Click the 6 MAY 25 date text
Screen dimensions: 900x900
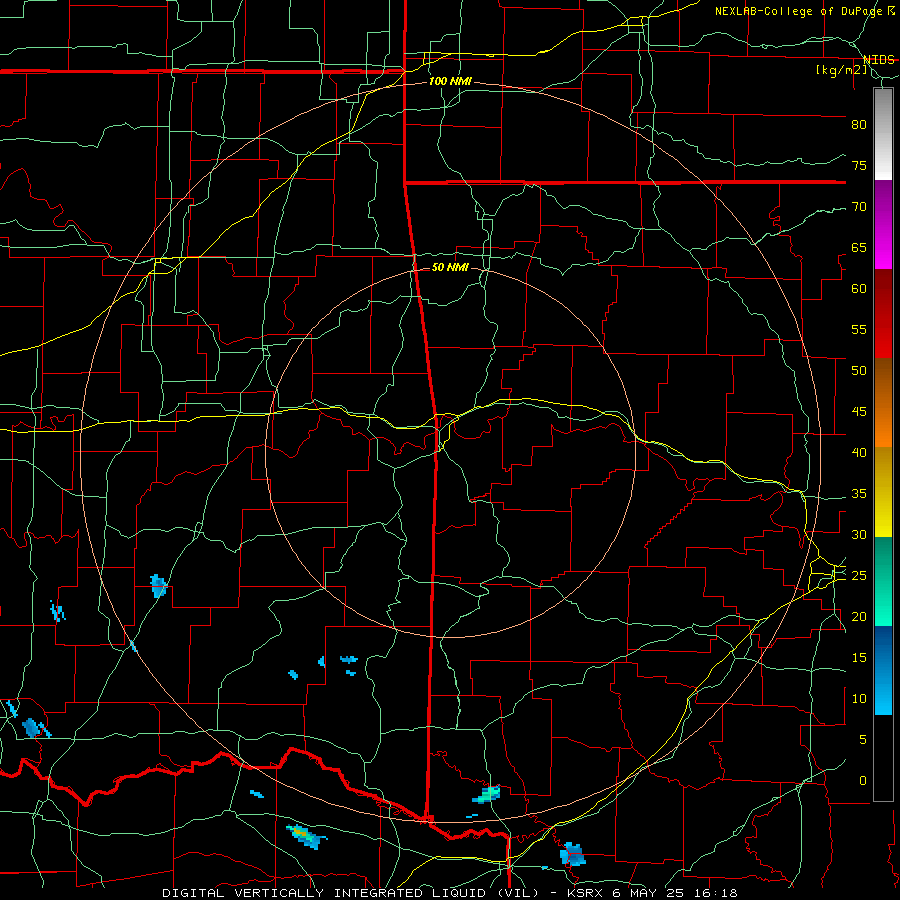tap(647, 893)
